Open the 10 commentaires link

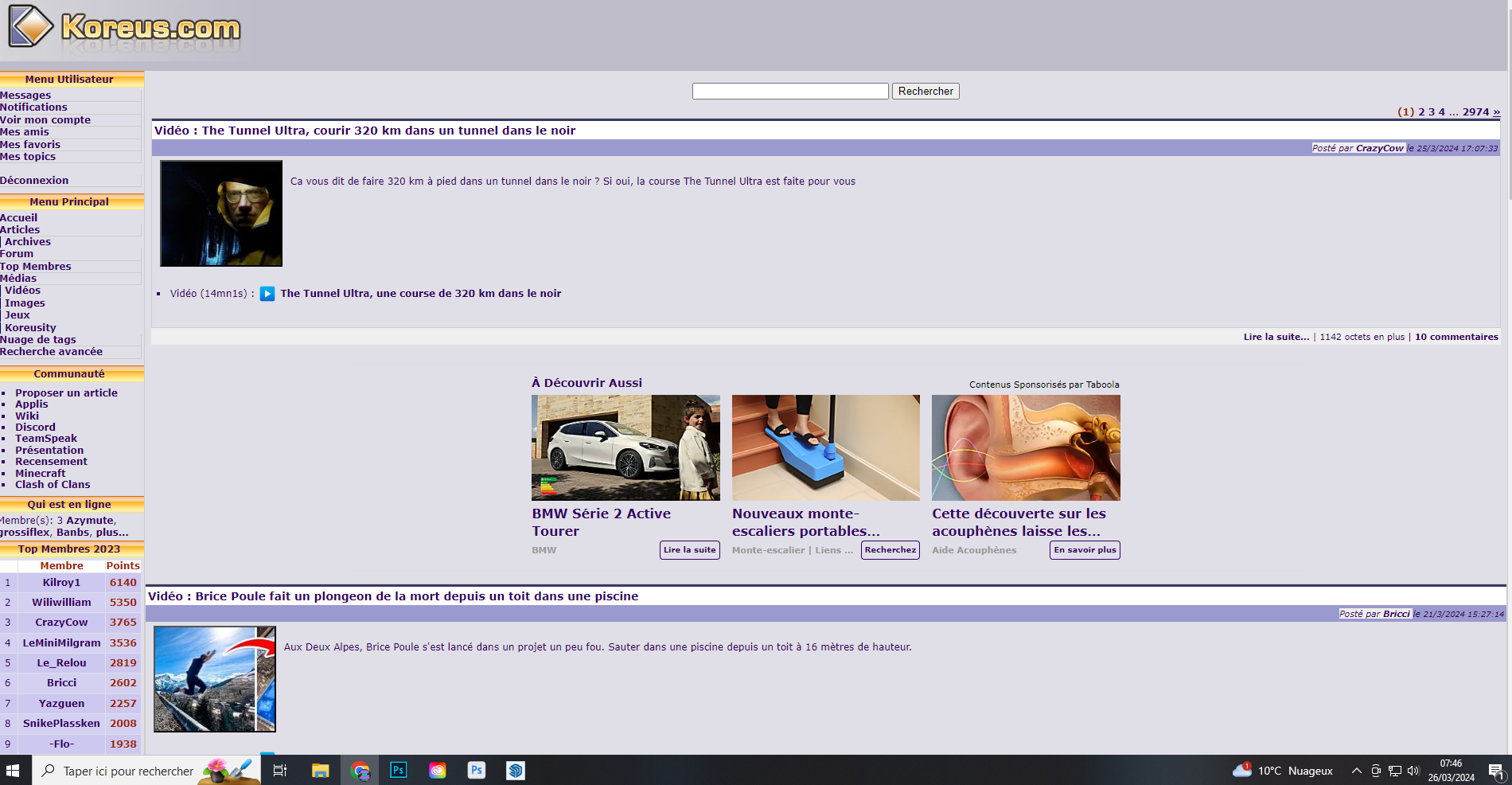pos(1456,337)
